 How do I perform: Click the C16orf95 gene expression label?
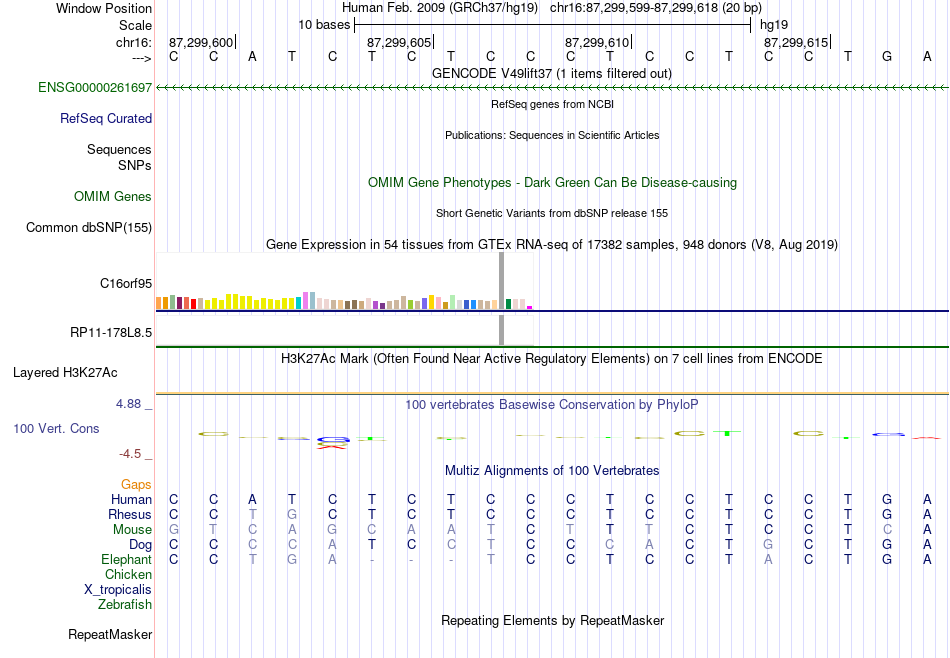tap(126, 283)
